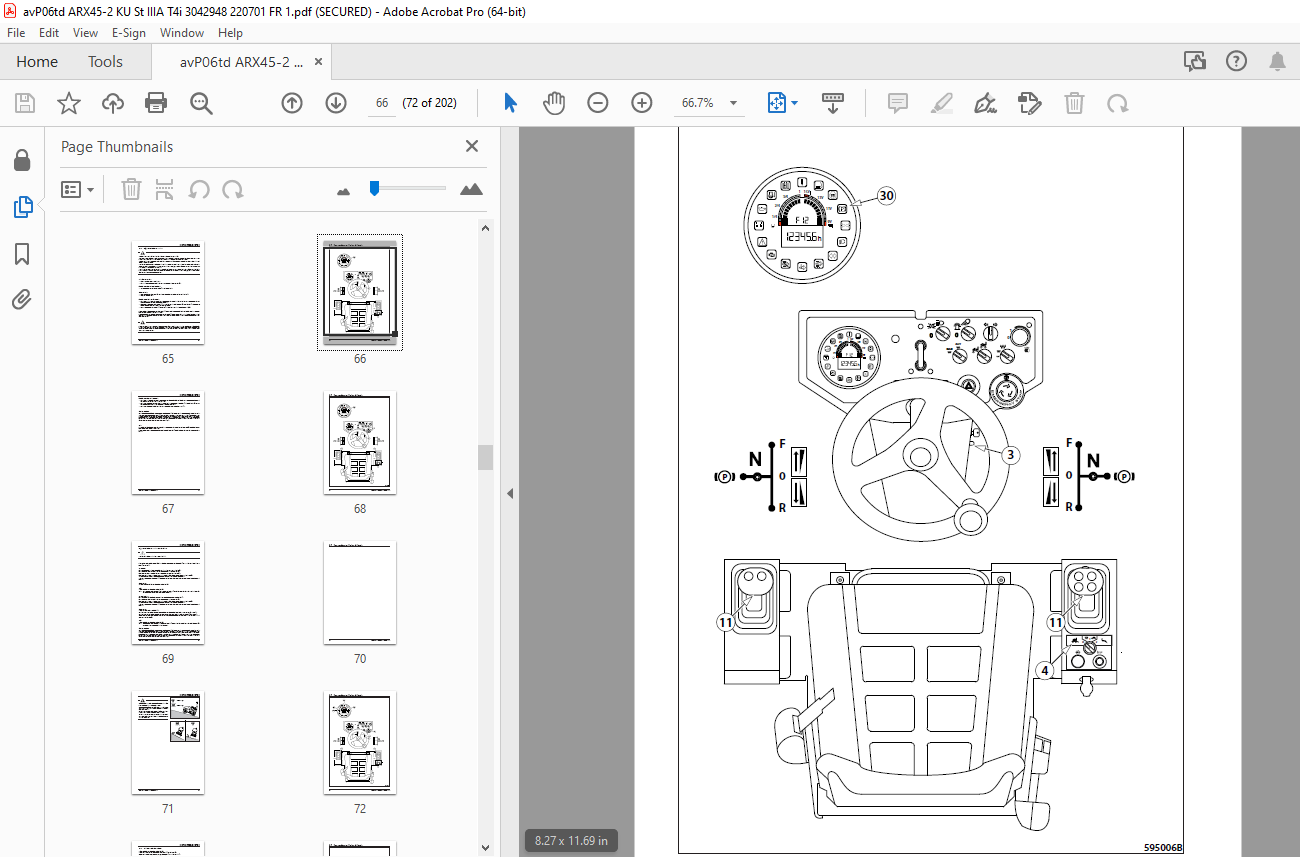This screenshot has width=1300, height=857.
Task: Click the stamp document tool icon
Action: coord(1029,103)
